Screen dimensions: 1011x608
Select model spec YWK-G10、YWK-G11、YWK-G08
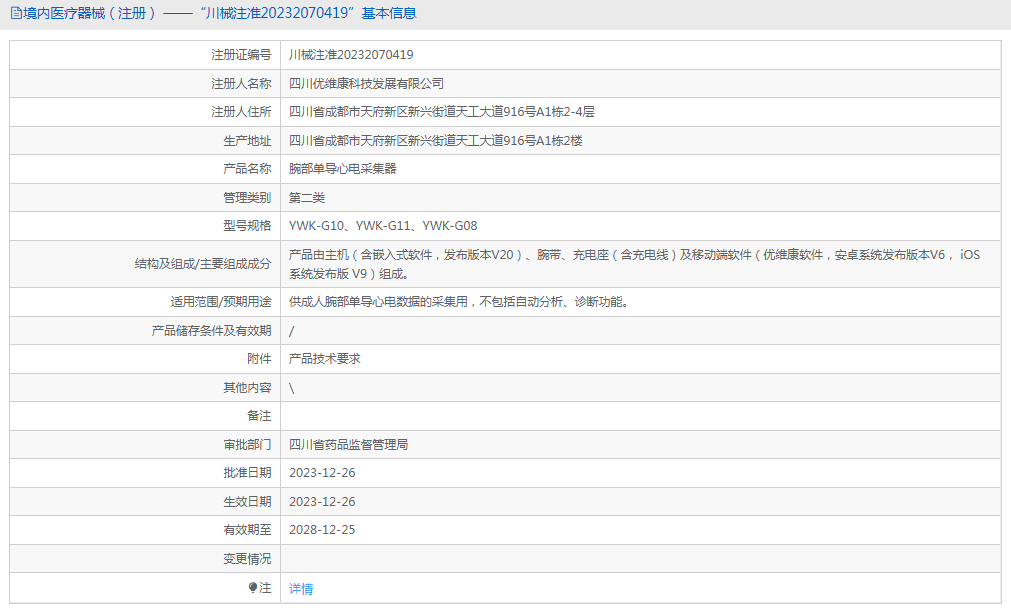(x=383, y=226)
